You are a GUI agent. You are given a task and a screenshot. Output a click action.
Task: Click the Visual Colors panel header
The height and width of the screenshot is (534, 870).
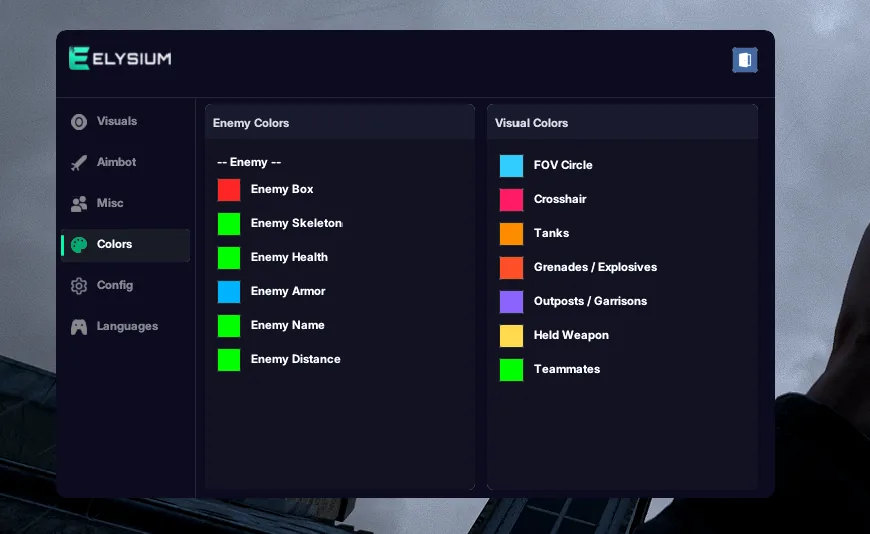pos(622,123)
